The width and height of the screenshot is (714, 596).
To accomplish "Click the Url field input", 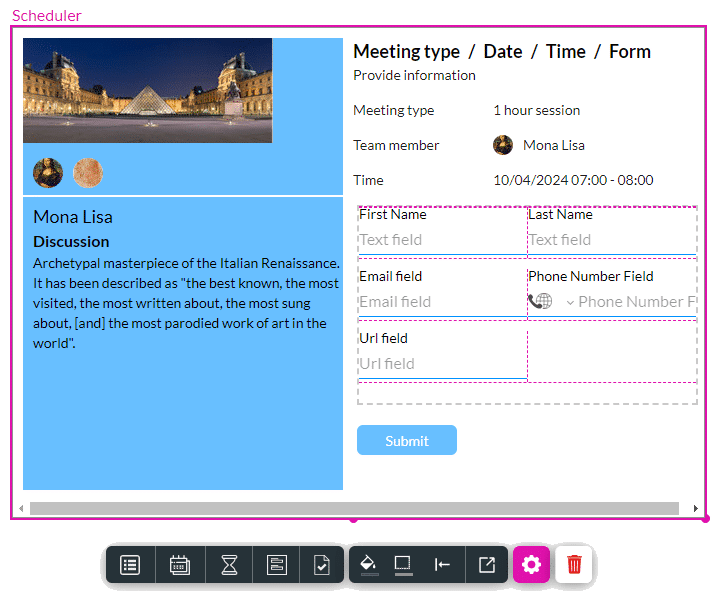I will click(441, 364).
